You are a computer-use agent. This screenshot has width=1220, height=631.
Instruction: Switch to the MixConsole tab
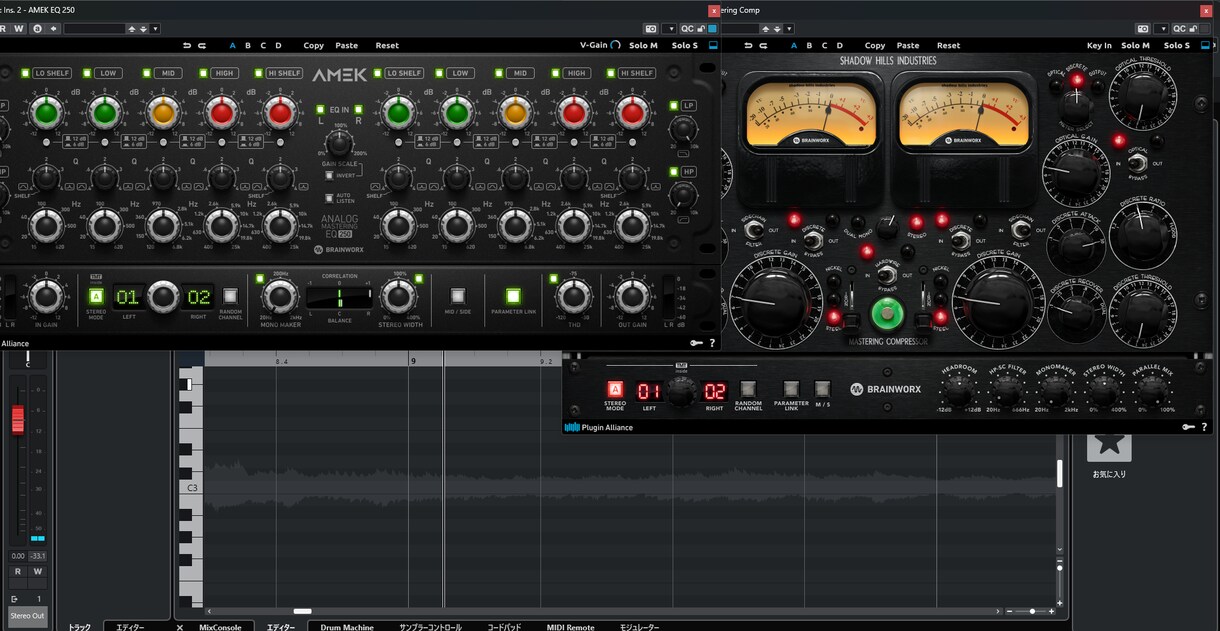point(220,627)
